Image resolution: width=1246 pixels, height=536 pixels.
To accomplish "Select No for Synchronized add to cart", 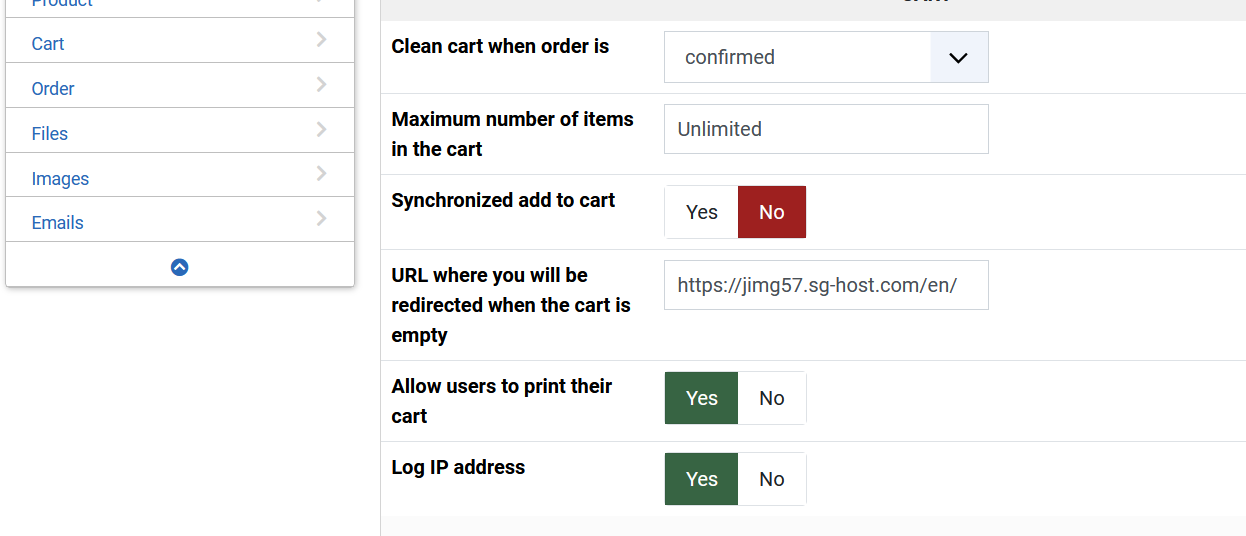I will (771, 212).
